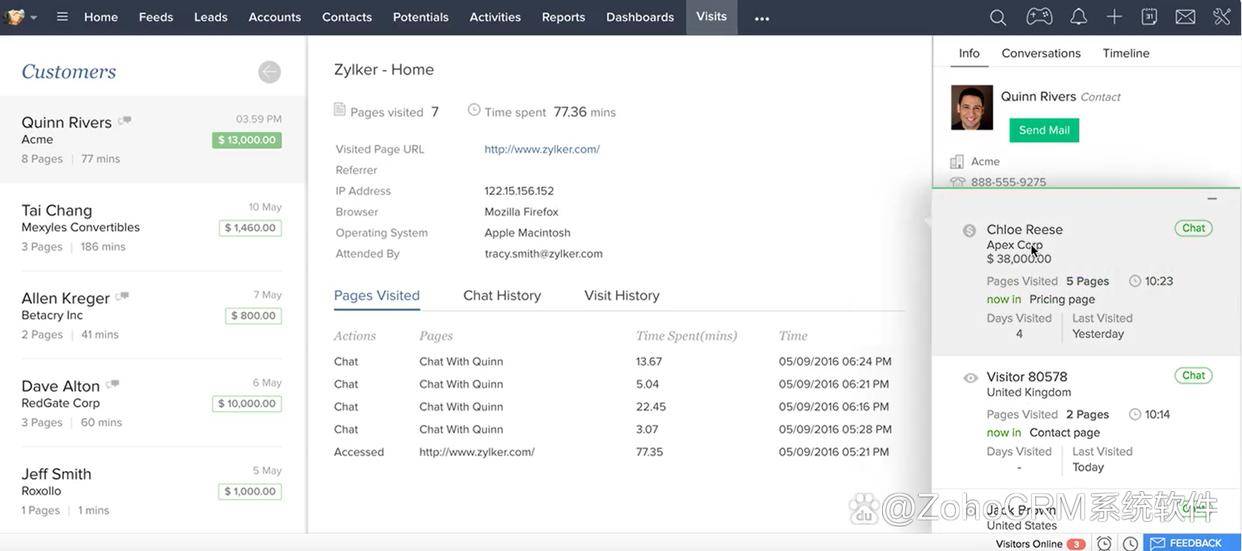
Task: Click the Time spent clock icon
Action: point(474,110)
